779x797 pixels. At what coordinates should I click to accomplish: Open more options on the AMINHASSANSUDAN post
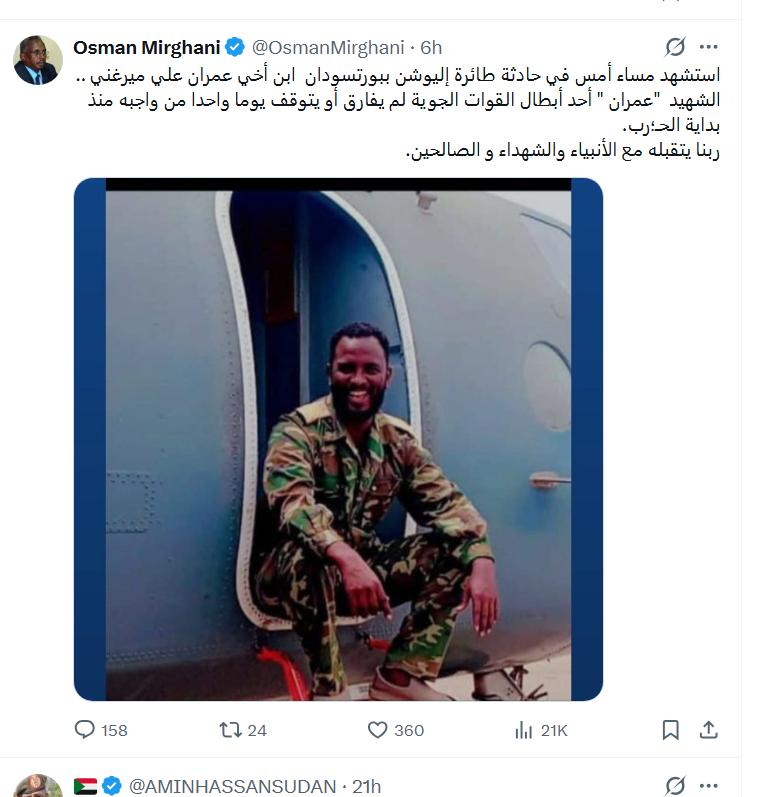(708, 786)
